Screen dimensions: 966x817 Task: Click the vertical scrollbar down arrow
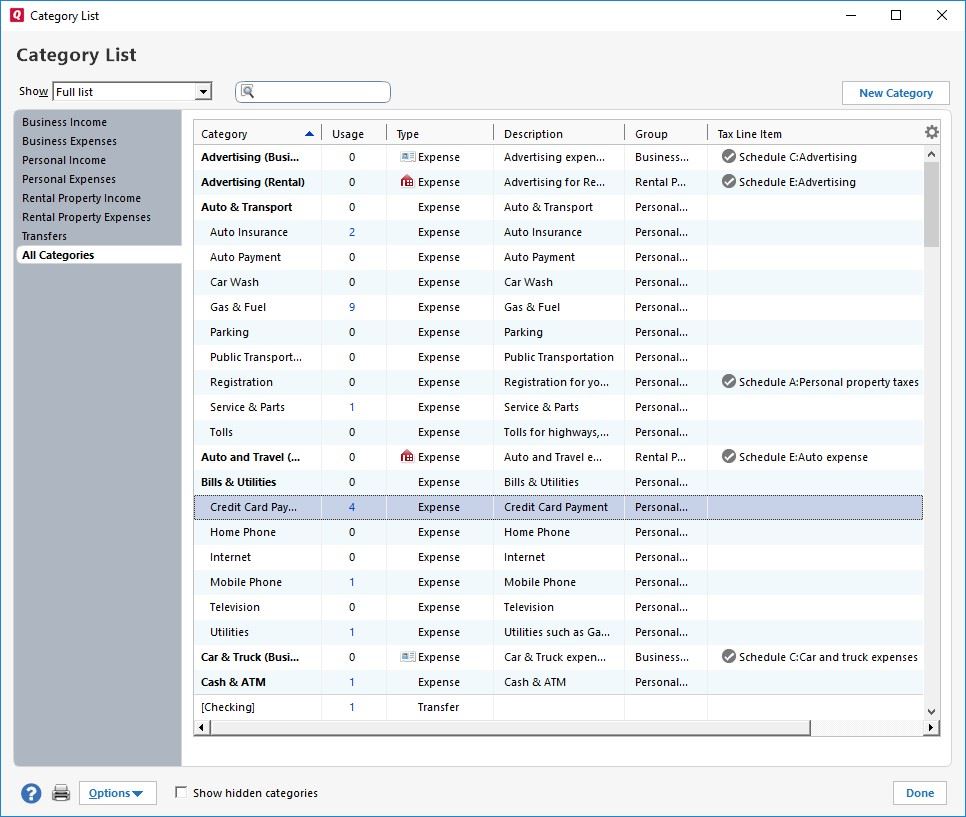click(931, 711)
